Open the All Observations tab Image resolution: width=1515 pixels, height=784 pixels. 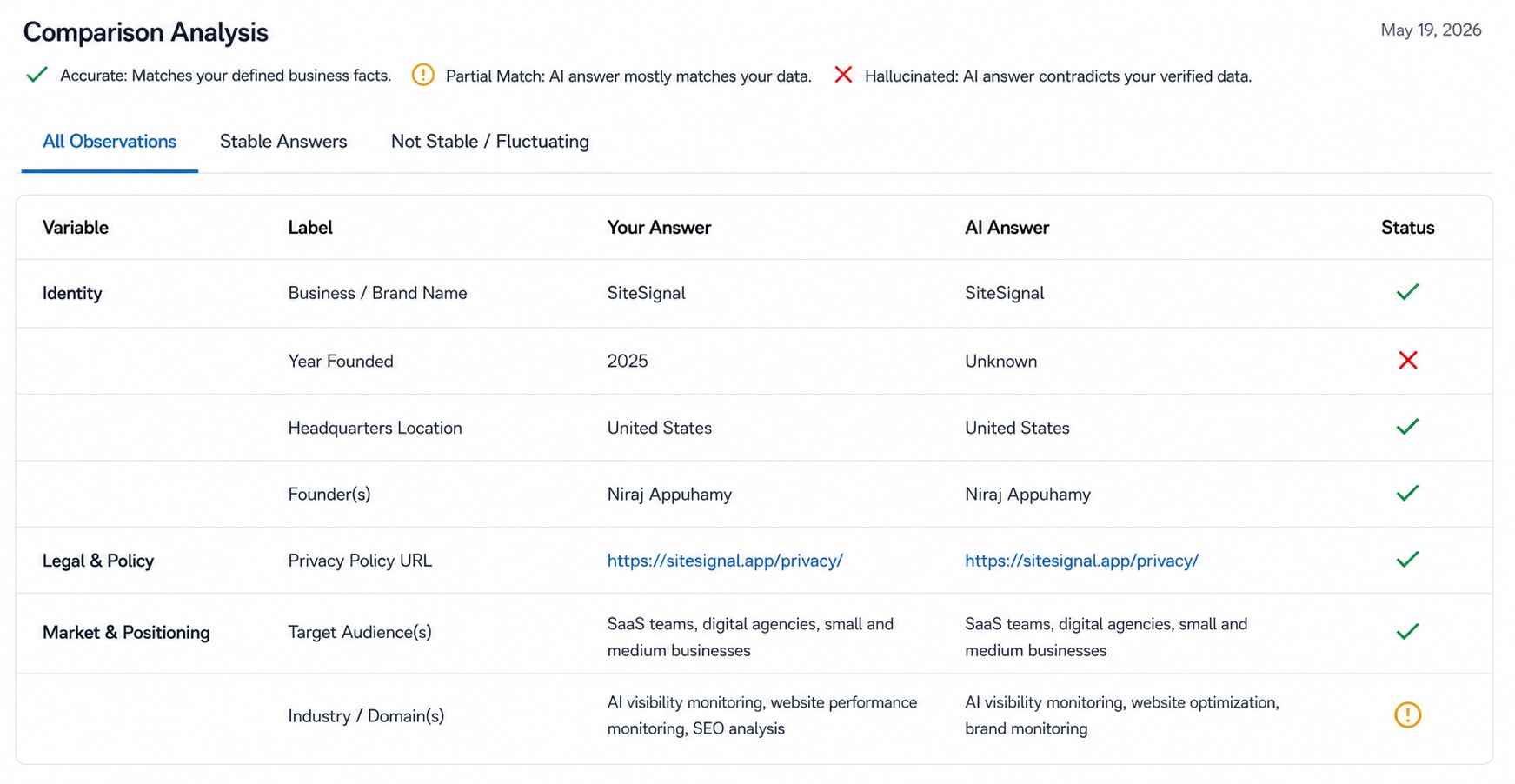[110, 142]
